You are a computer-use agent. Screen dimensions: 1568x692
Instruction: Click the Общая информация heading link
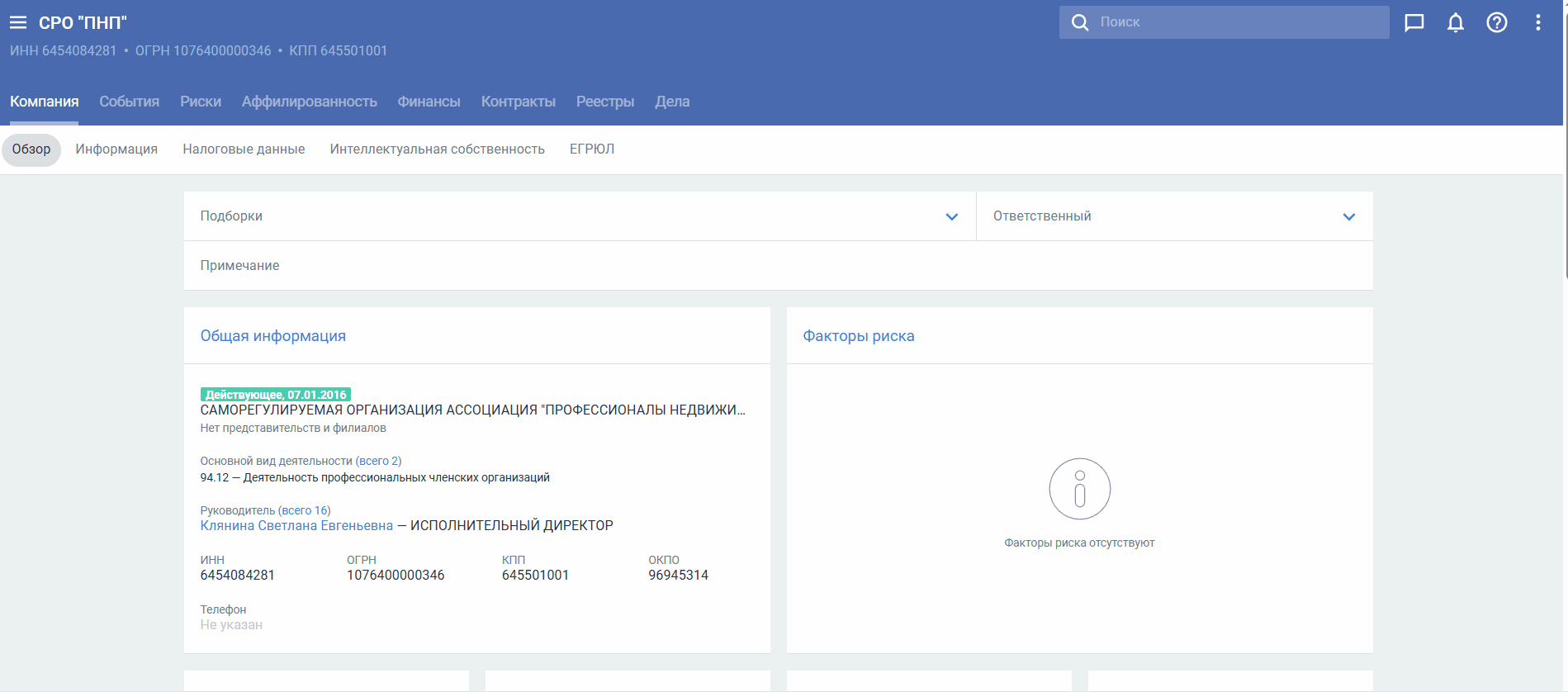click(x=272, y=336)
